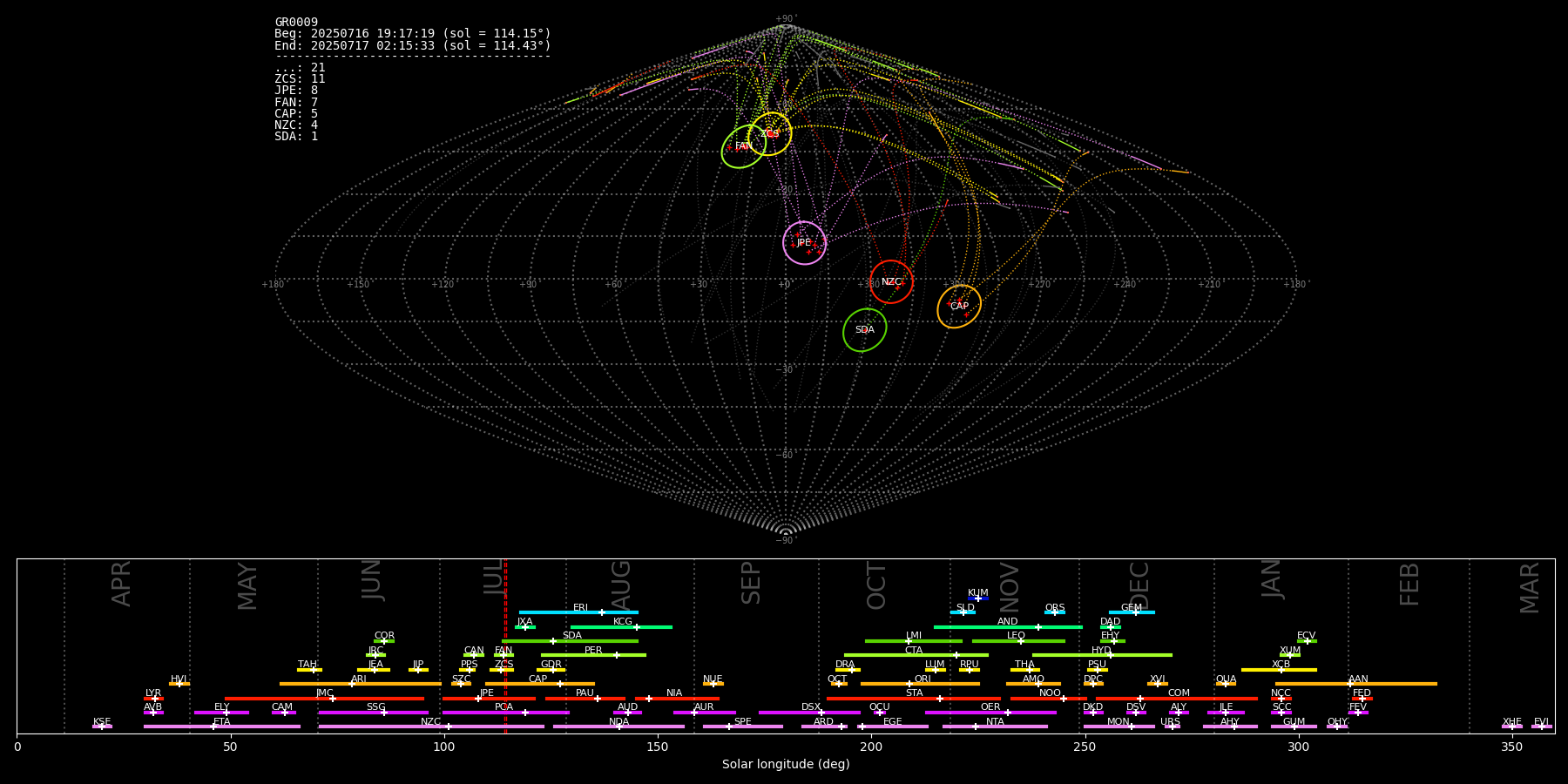Viewport: 1568px width, 784px height.
Task: Click the HYD shower bar in timeline
Action: [x=1102, y=655]
